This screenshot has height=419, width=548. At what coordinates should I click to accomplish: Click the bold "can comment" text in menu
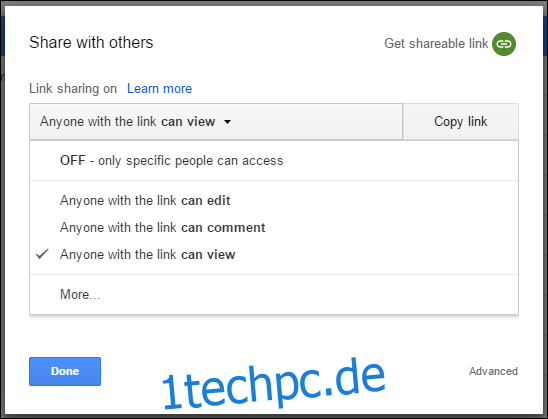coord(223,227)
